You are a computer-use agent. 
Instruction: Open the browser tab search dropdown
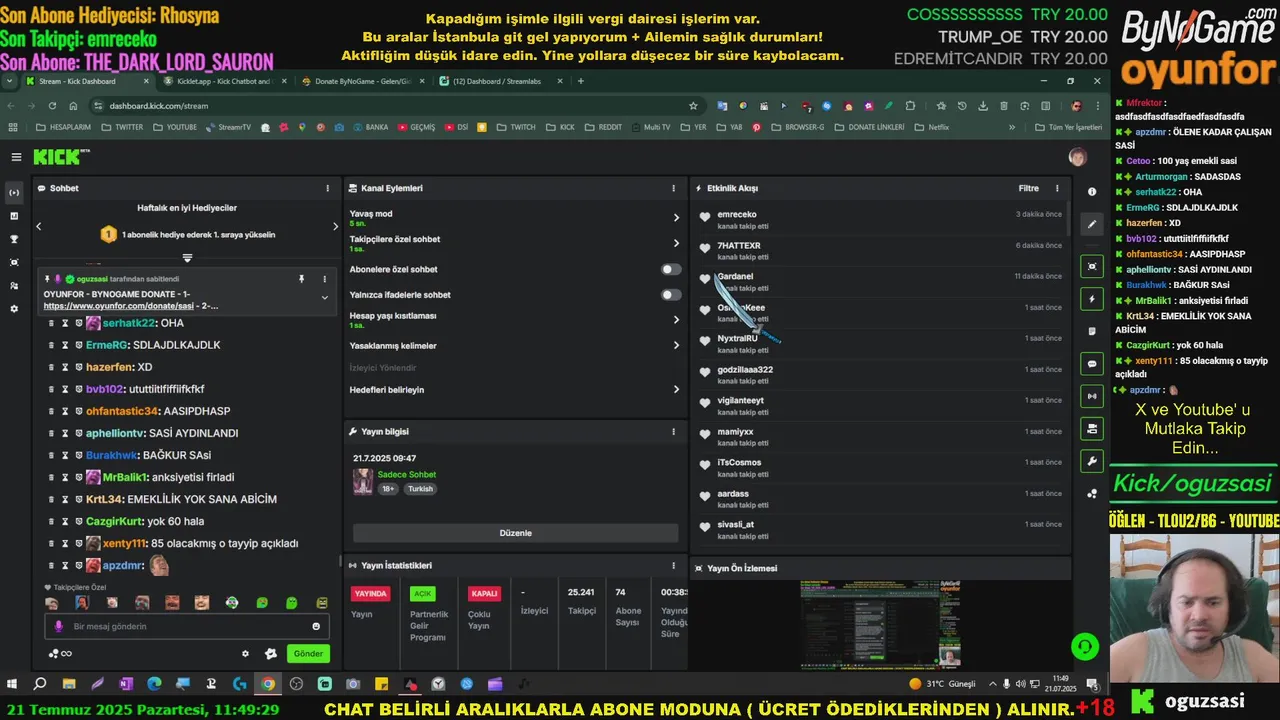(9, 81)
